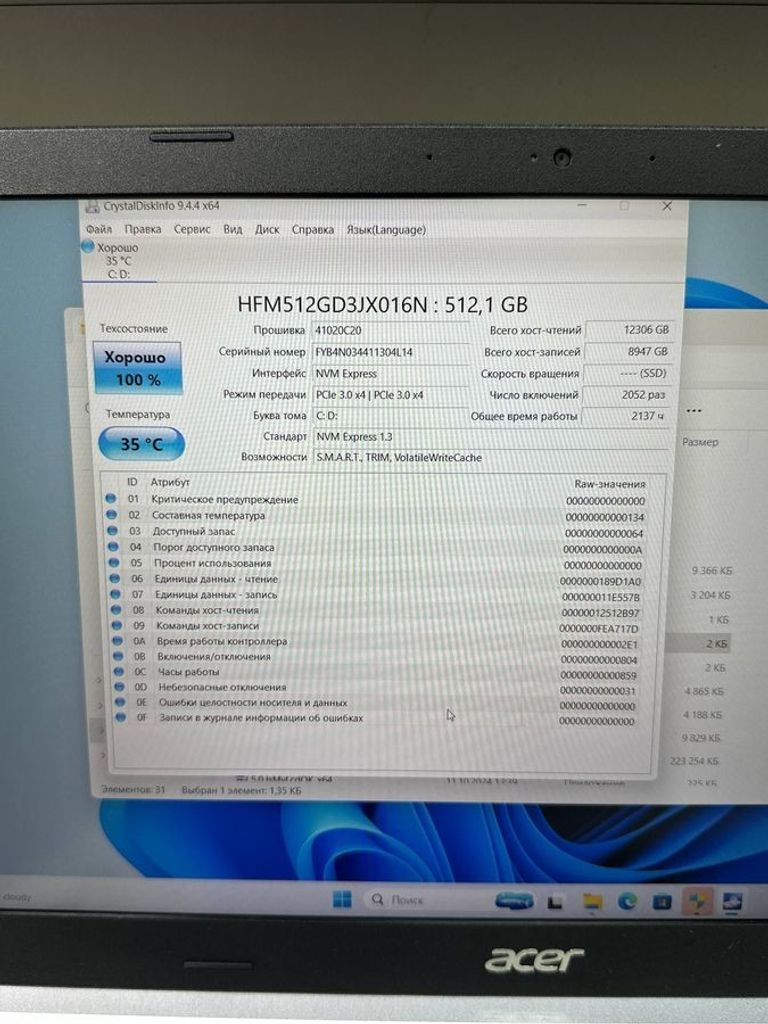The width and height of the screenshot is (768, 1024).
Task: Click the blue oval icon beside the taskbar search
Action: (x=515, y=901)
